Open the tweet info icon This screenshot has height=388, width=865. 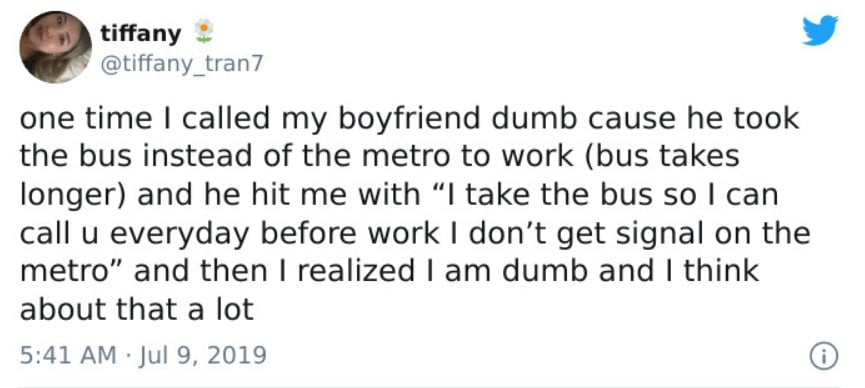click(x=824, y=356)
